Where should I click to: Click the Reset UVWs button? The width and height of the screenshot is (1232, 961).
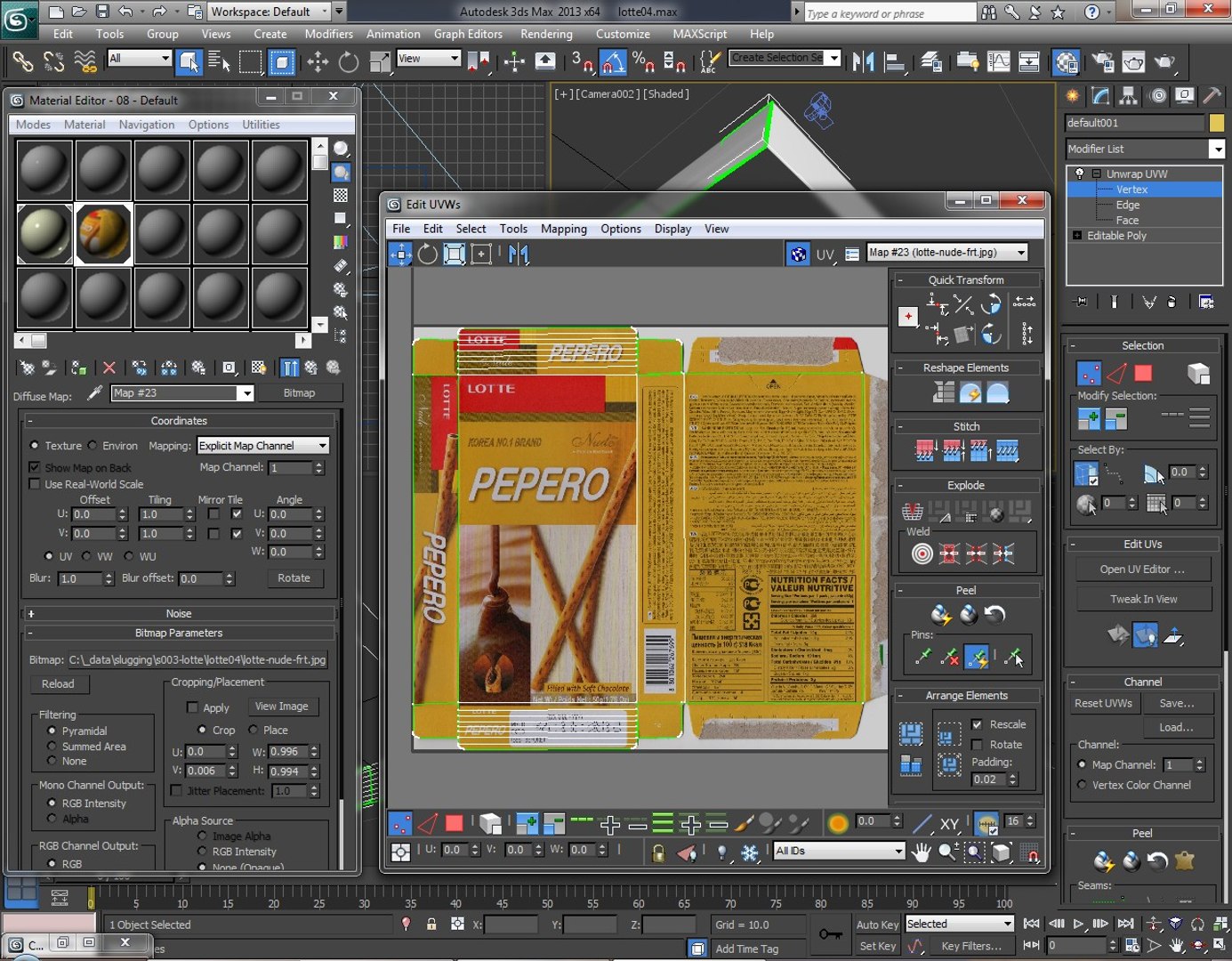coord(1103,703)
